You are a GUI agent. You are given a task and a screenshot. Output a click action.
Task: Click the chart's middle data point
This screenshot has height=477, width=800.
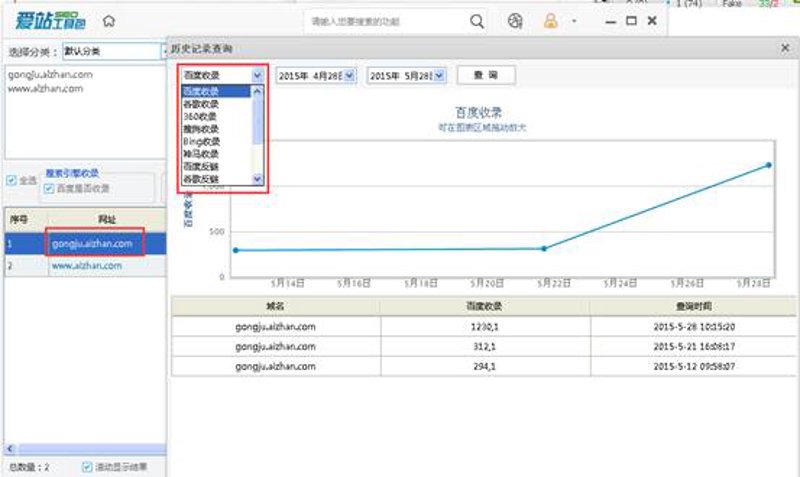544,248
